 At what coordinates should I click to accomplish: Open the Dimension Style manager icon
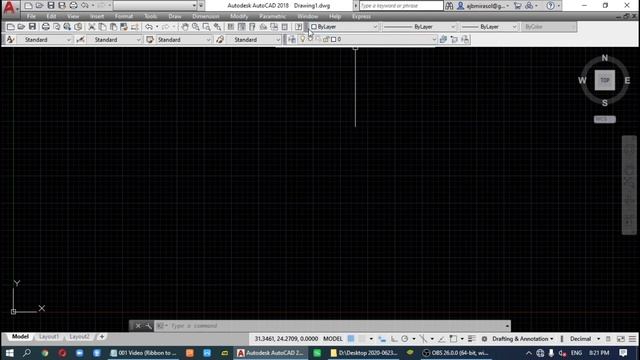(x=80, y=40)
